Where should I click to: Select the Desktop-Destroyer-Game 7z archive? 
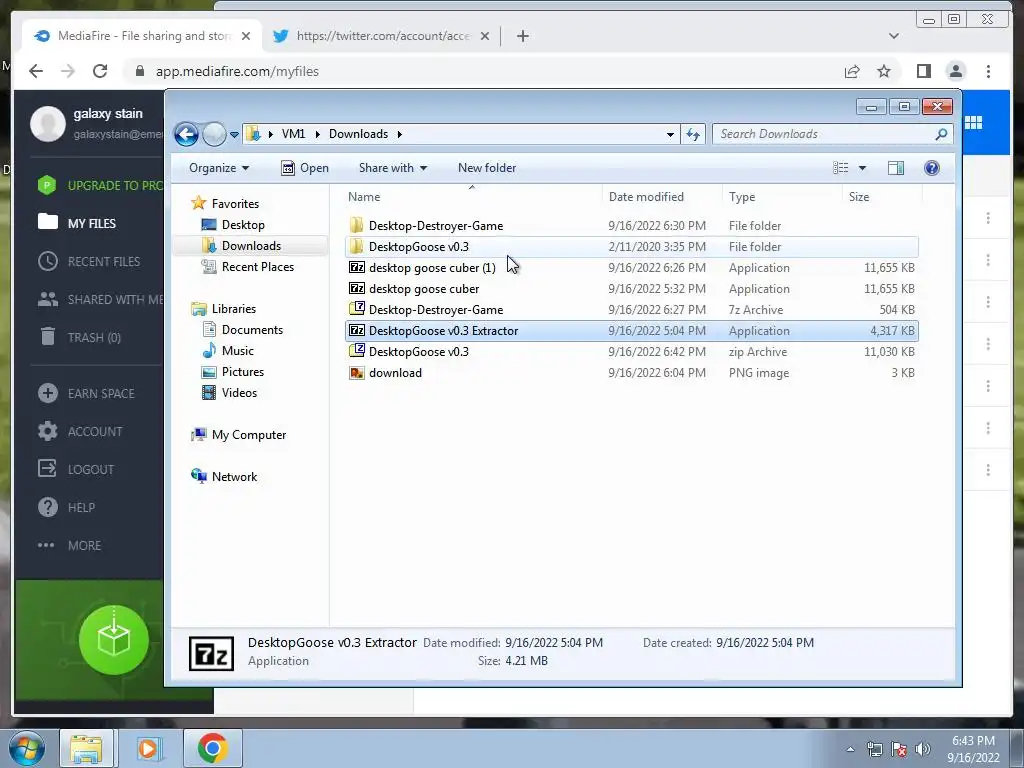point(631,310)
